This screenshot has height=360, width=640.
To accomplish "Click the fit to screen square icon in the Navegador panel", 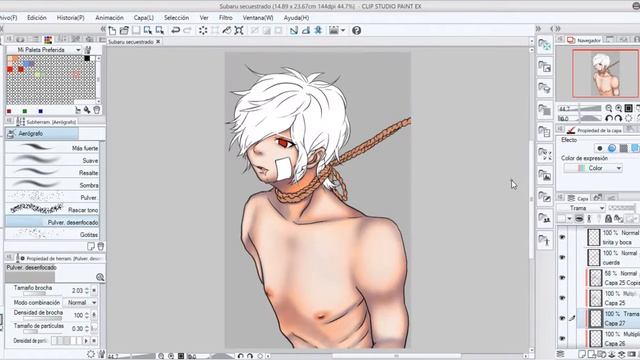I will [x=629, y=108].
